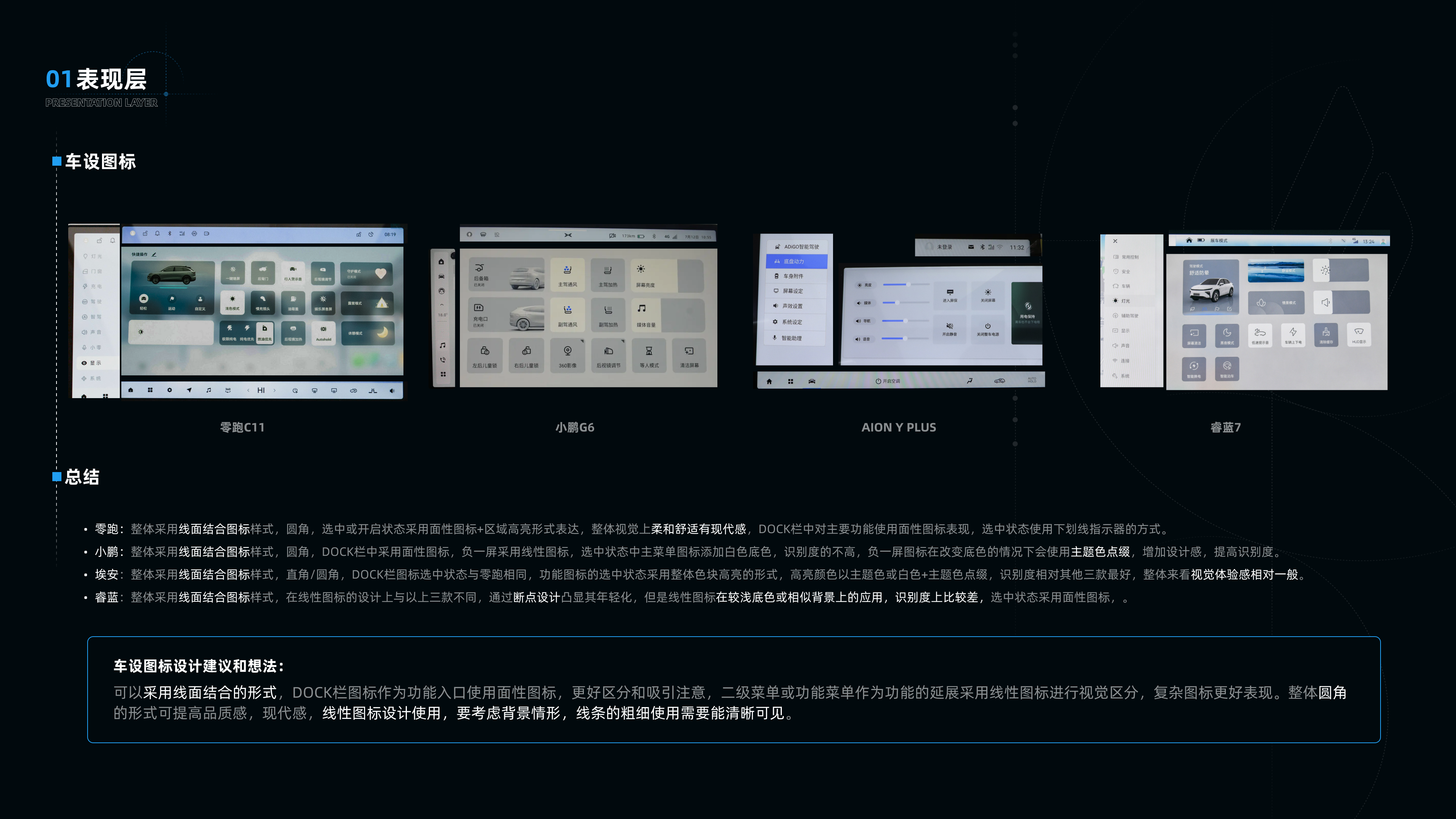Screen dimensions: 1456x819
Task: Click right chevron beside HI fan setting
Action: (275, 390)
